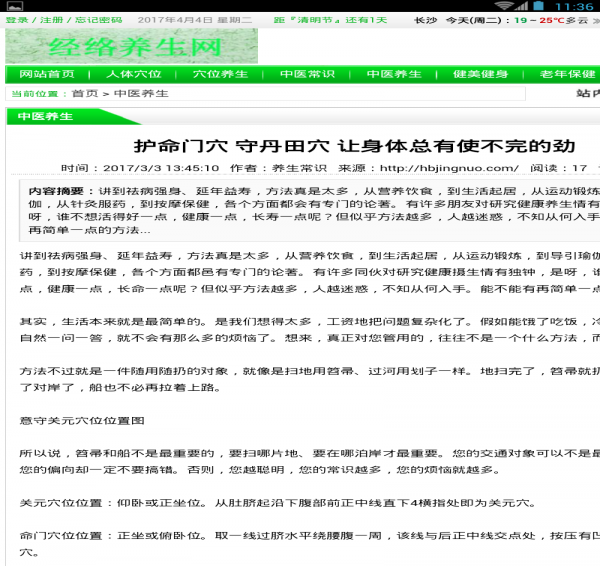600x566 pixels.
Task: Open the source link http://hbjingnuo.com/
Action: (449, 168)
